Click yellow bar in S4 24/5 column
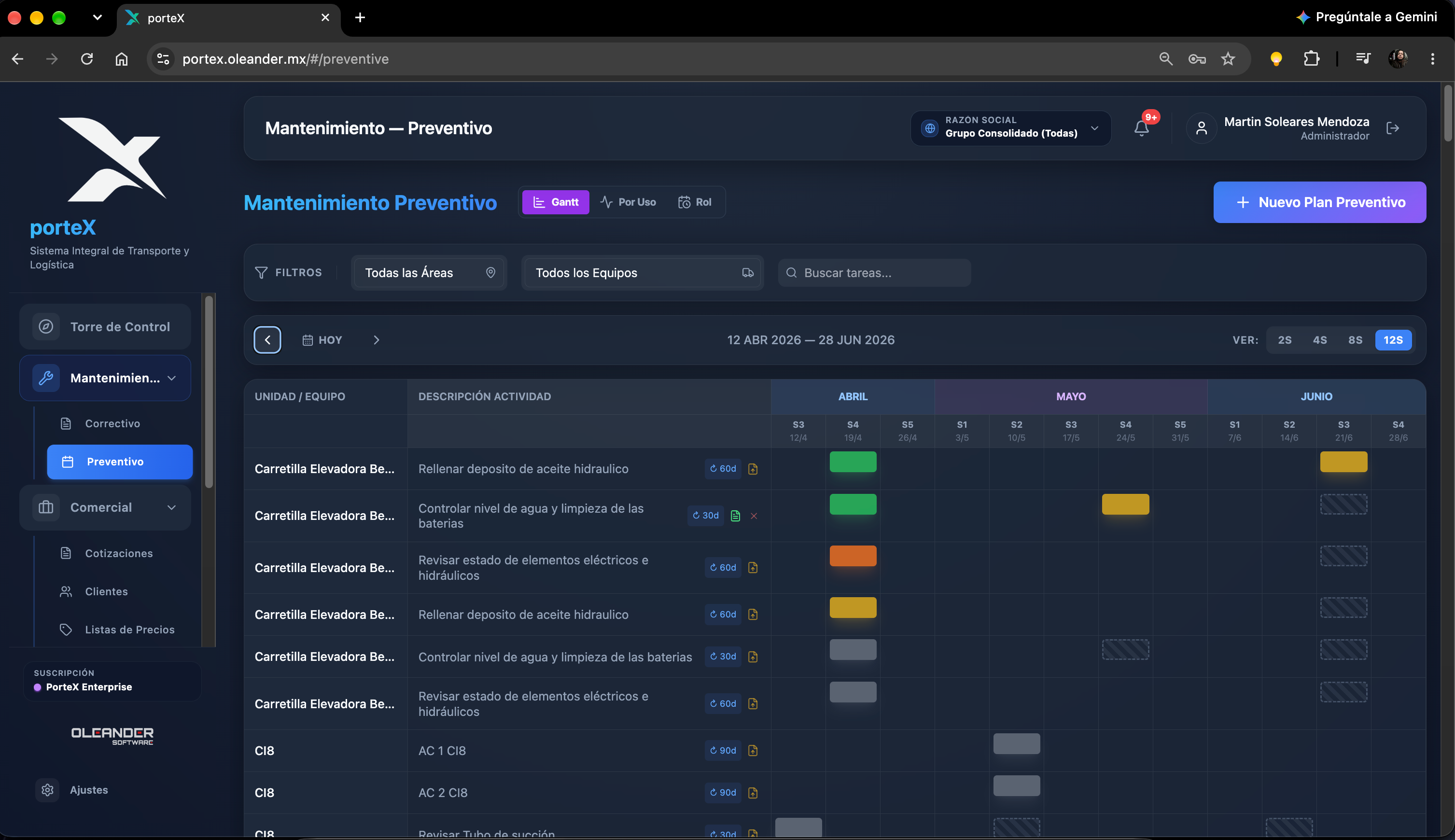This screenshot has height=840, width=1455. (1125, 504)
